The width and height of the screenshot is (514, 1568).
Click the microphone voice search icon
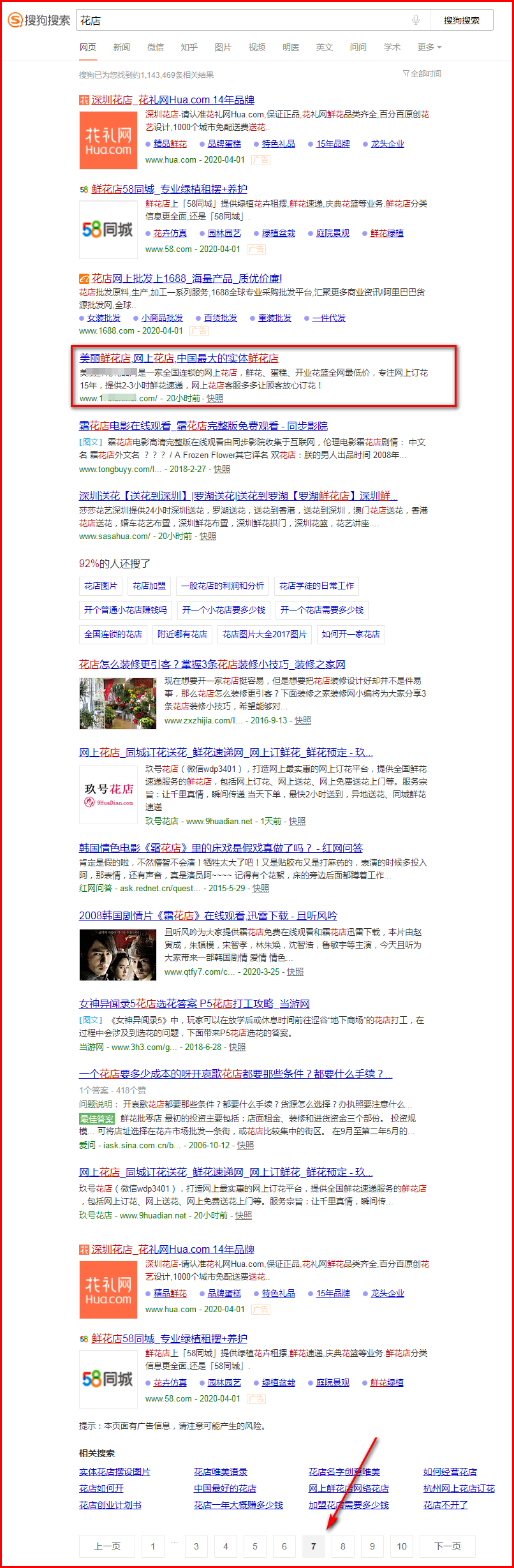click(416, 20)
